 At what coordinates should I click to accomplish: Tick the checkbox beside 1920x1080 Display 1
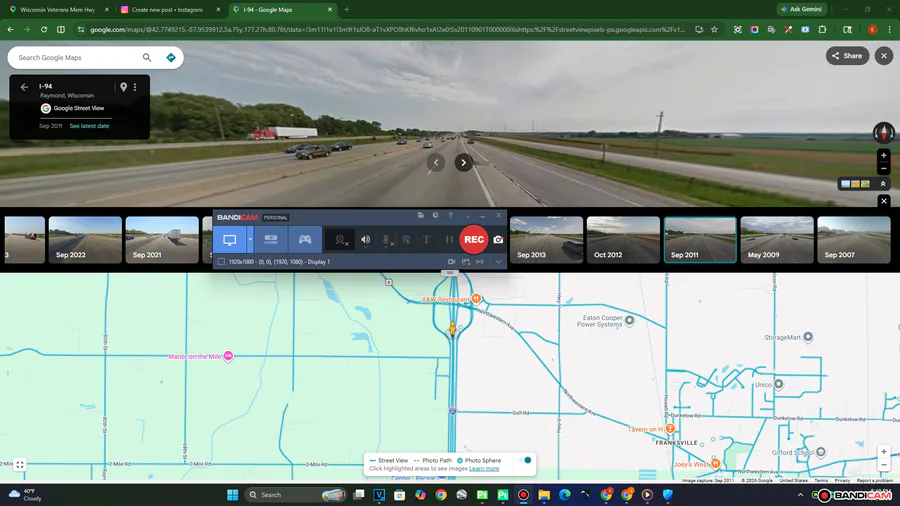(x=221, y=262)
